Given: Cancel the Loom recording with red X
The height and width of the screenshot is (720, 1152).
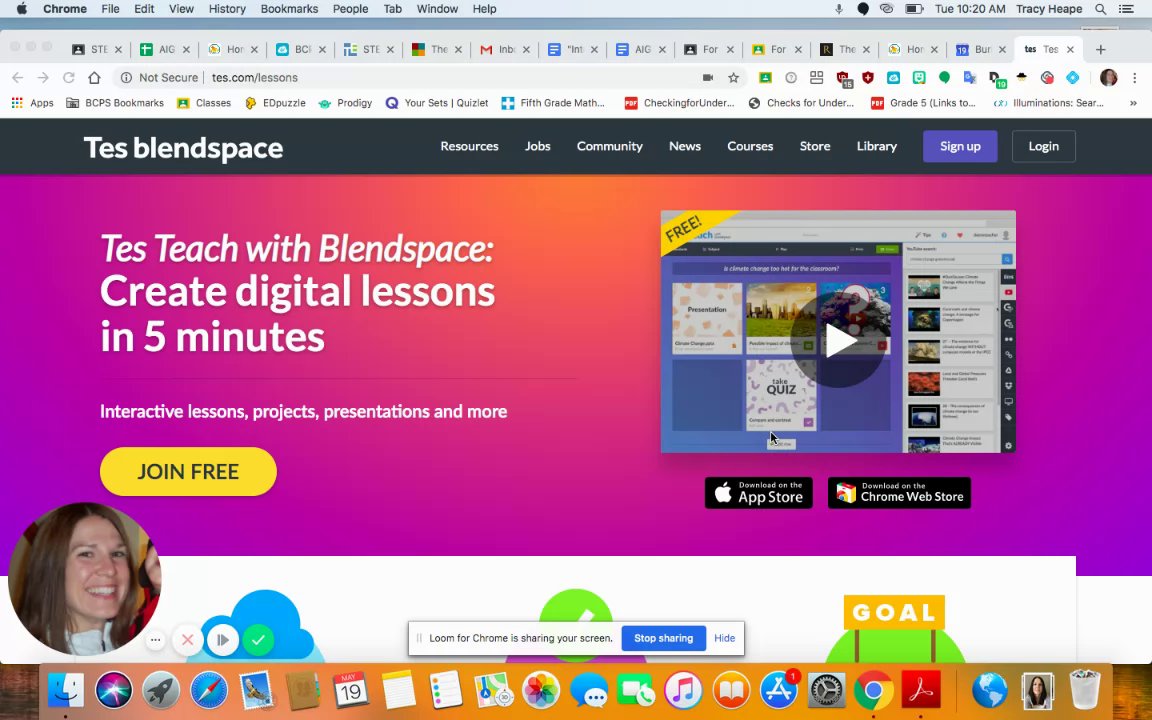Looking at the screenshot, I should 187,640.
